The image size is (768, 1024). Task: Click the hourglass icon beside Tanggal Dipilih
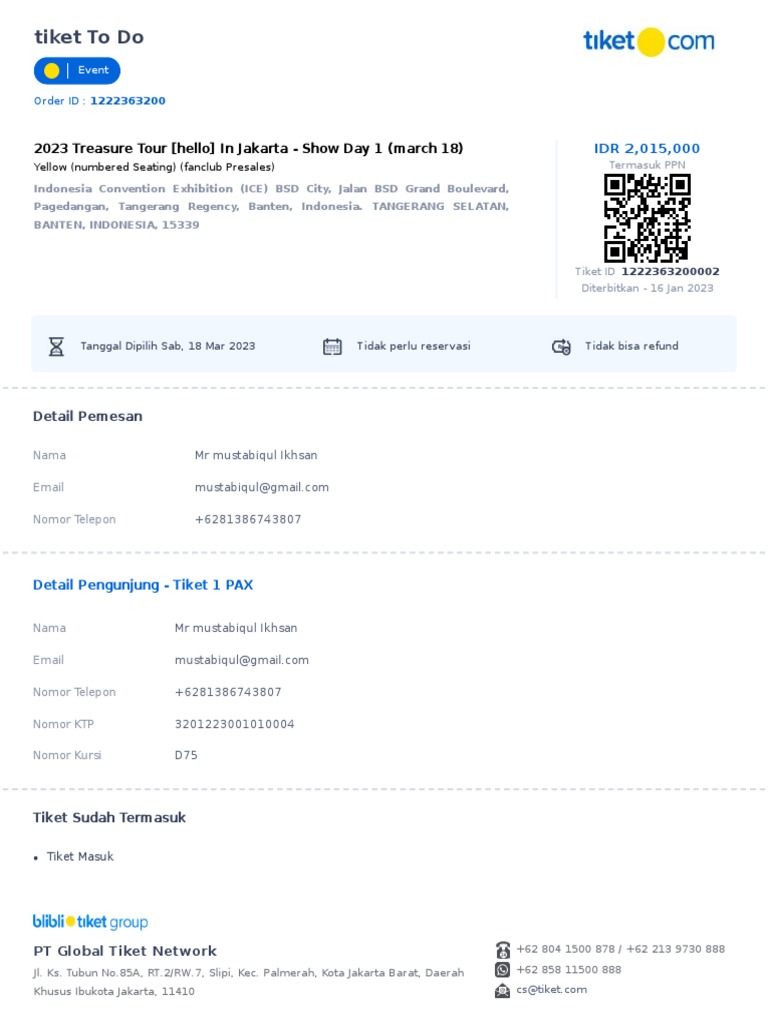tap(57, 346)
